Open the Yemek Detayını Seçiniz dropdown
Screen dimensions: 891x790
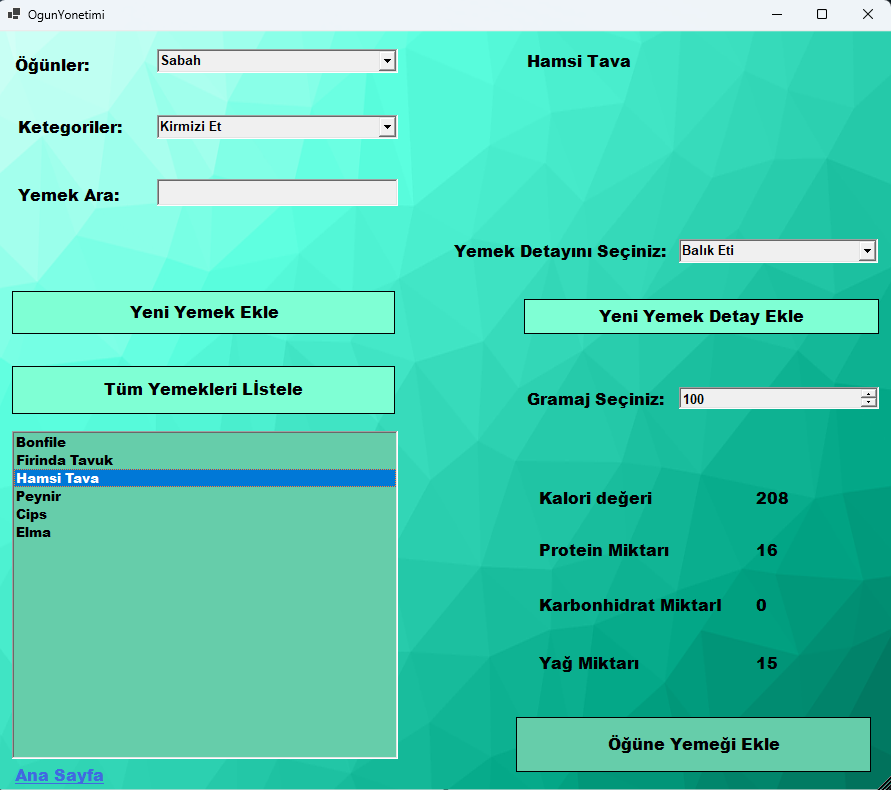pyautogui.click(x=778, y=251)
